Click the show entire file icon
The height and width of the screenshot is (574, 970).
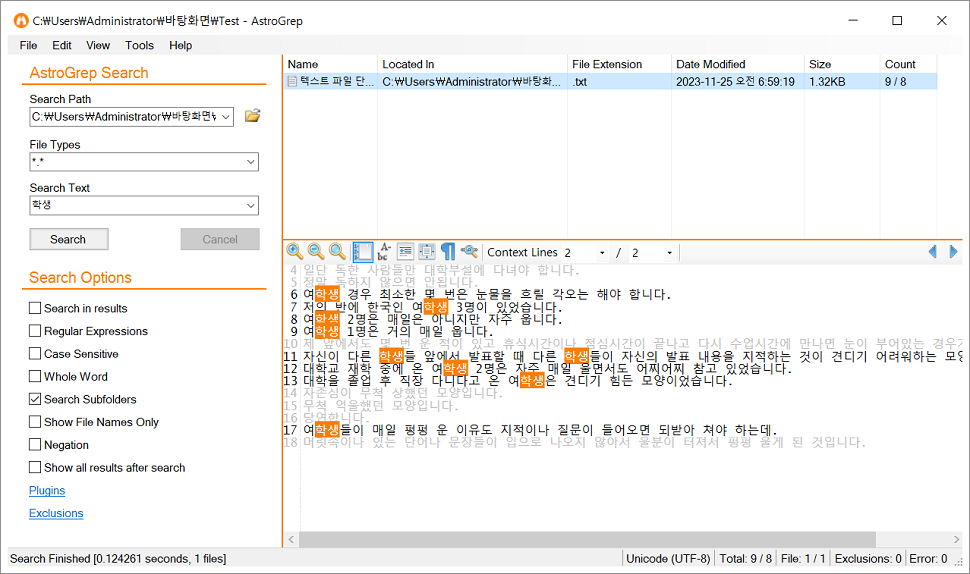click(427, 251)
